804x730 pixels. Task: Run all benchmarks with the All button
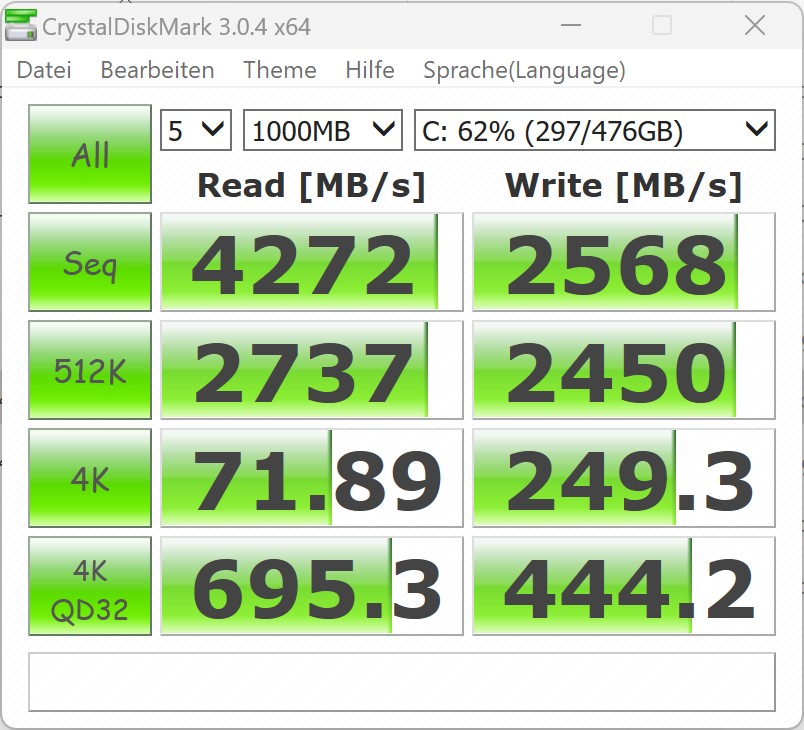[x=90, y=154]
